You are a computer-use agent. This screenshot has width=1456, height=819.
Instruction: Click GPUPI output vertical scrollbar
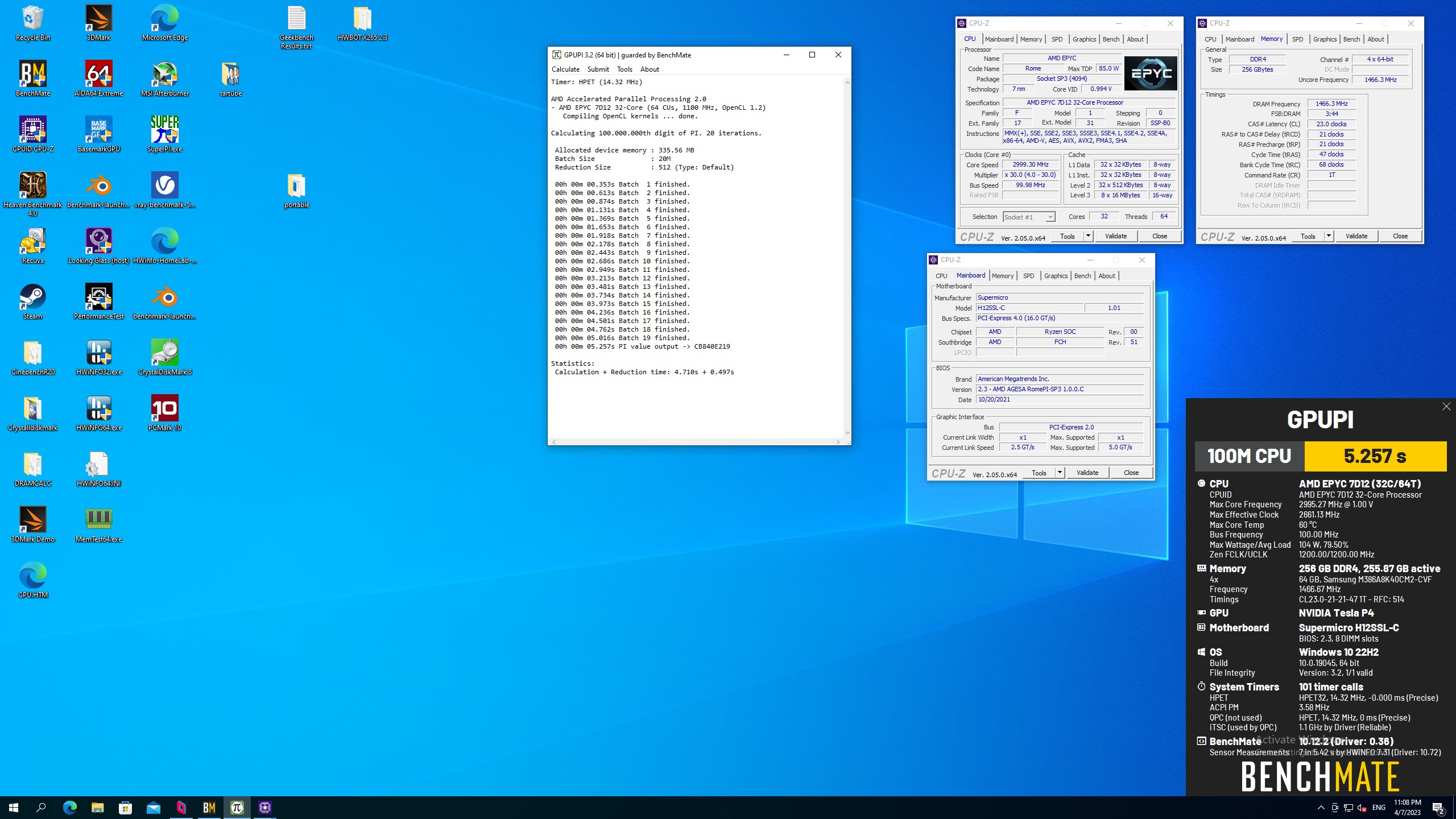pyautogui.click(x=847, y=258)
